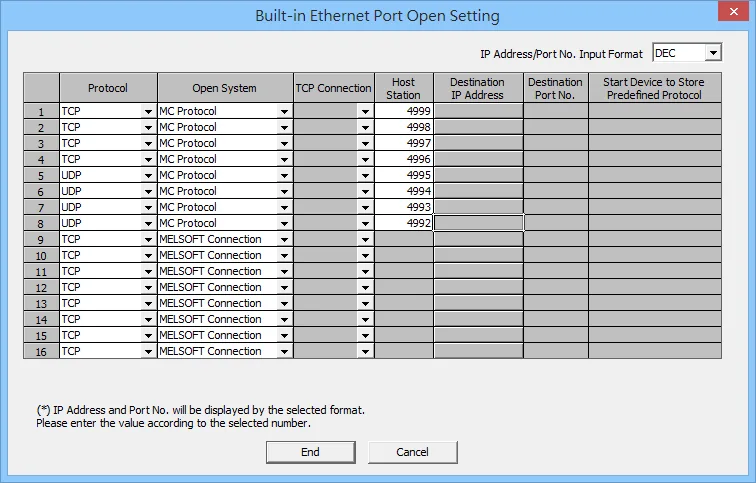Click the Host Station field showing 4994
Viewport: 756px width, 483px height.
(x=404, y=191)
